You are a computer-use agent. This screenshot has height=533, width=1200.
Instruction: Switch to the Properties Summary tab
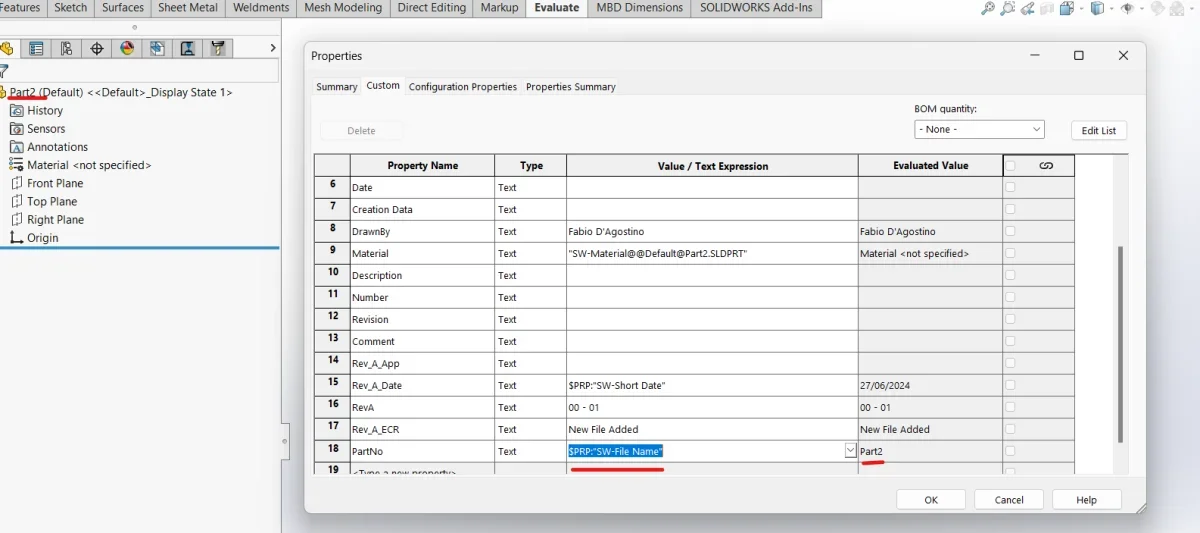571,87
